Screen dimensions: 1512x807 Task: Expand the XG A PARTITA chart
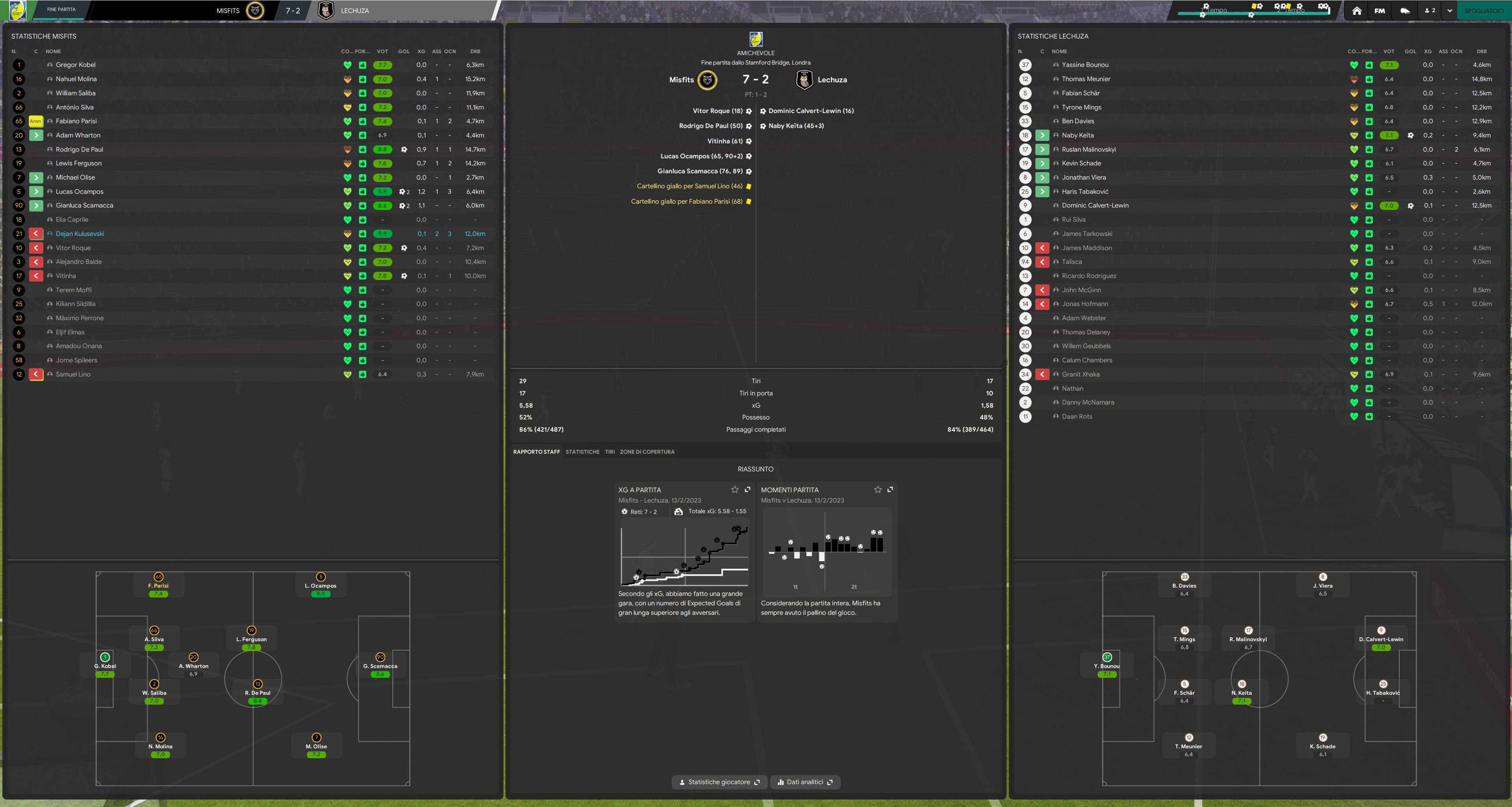coord(747,490)
